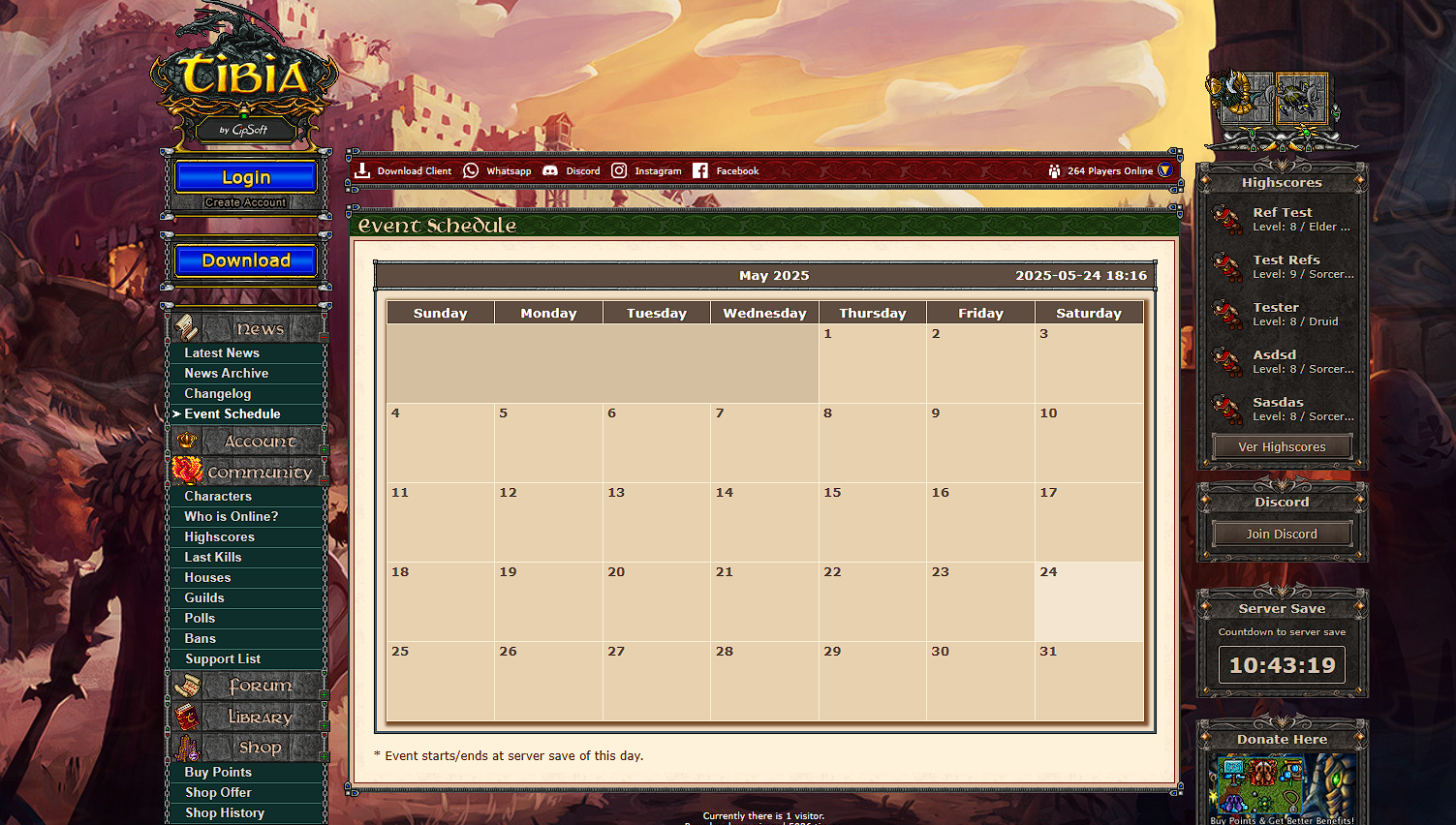The width and height of the screenshot is (1456, 825).
Task: Click the Tibia logo
Action: click(x=244, y=77)
